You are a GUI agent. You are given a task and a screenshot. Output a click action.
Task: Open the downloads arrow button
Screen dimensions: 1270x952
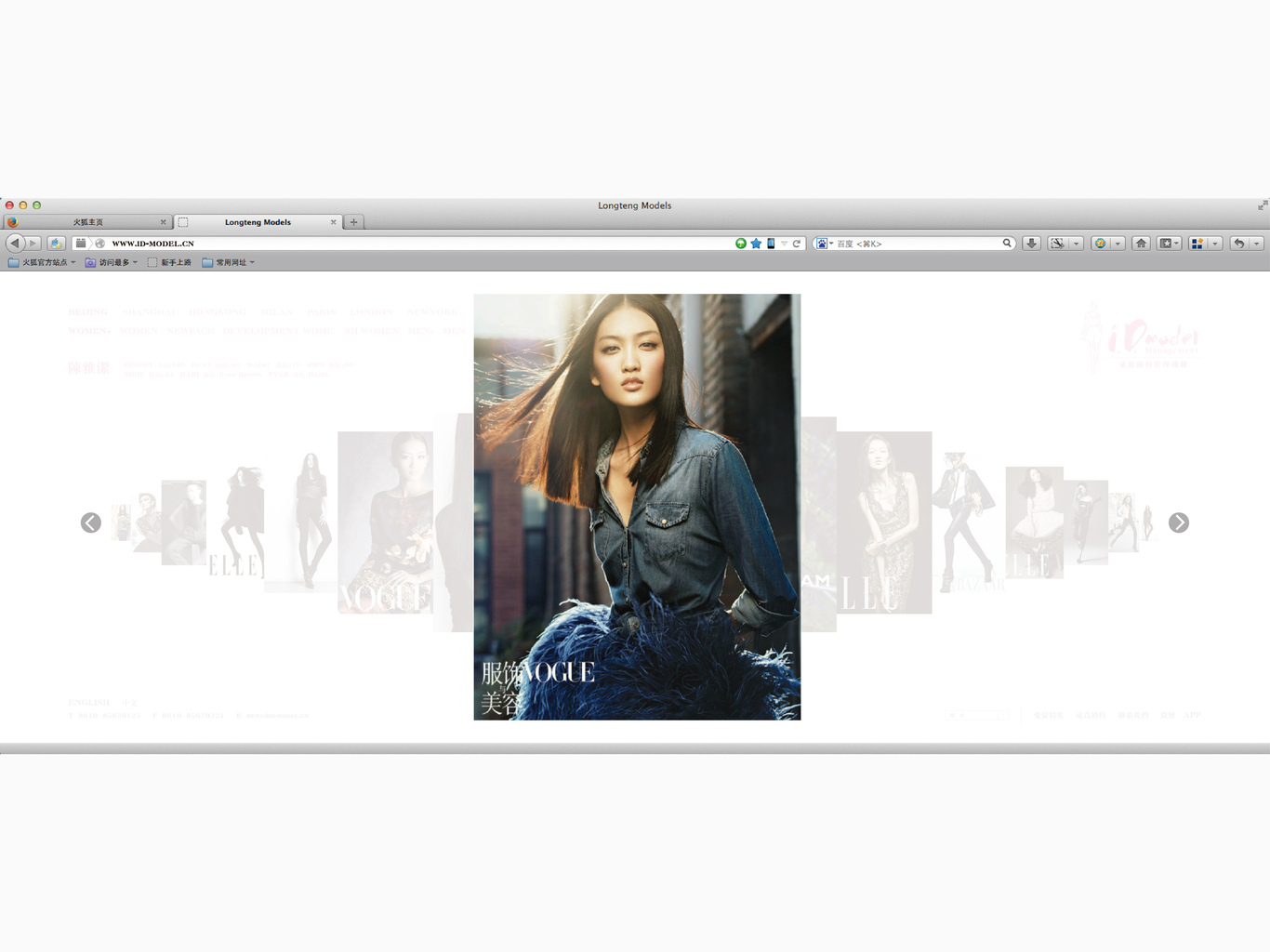(x=1031, y=244)
